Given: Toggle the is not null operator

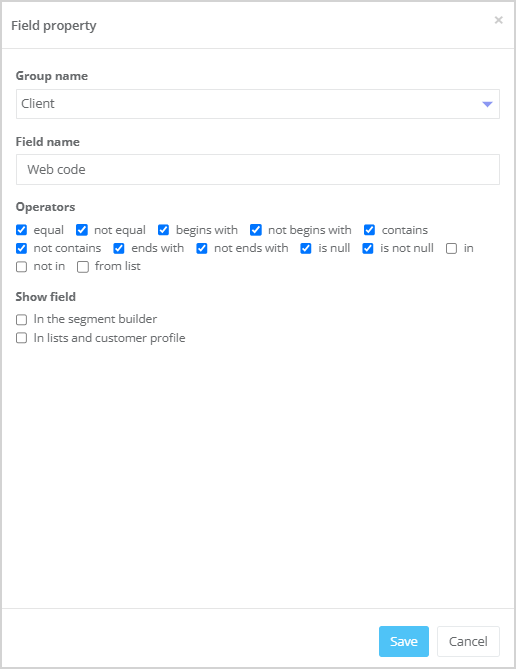Looking at the screenshot, I should (368, 248).
